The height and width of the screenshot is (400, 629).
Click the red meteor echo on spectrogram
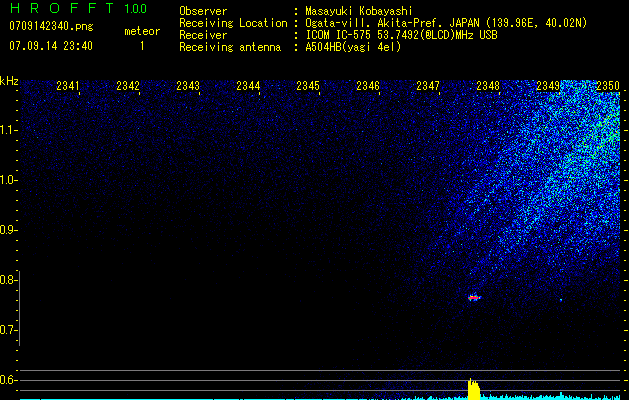click(474, 298)
